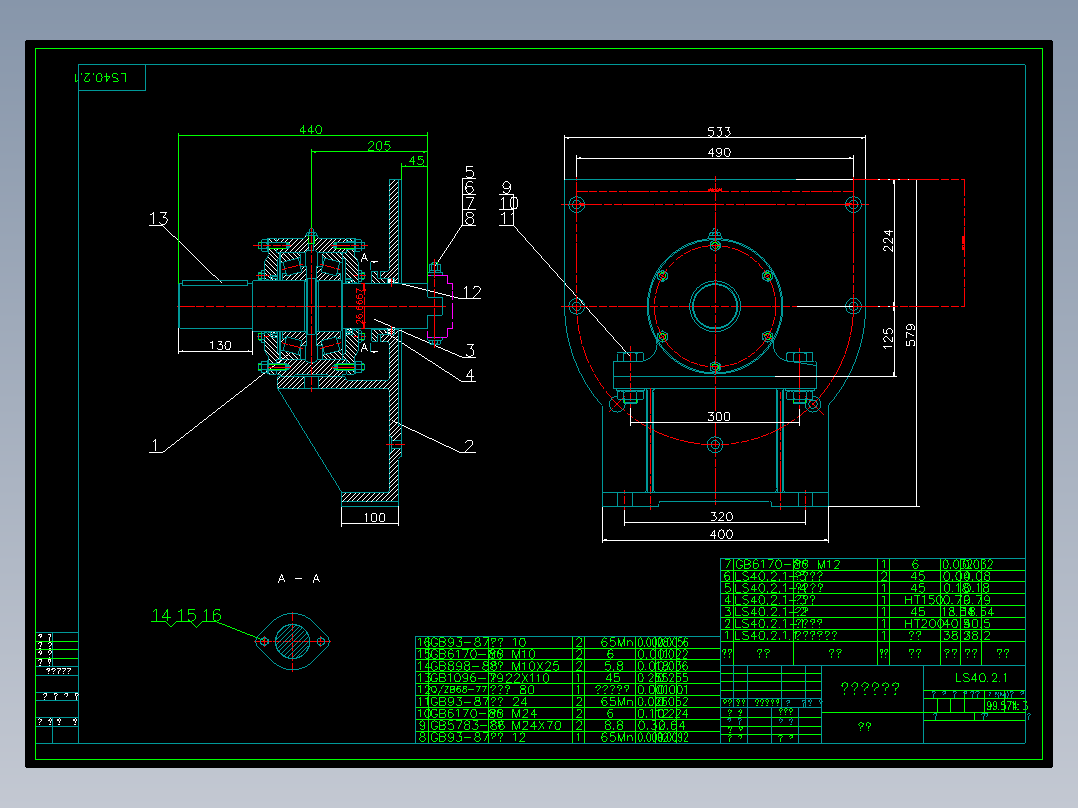Click the 440 dimension text
Image resolution: width=1078 pixels, height=808 pixels.
tap(311, 129)
